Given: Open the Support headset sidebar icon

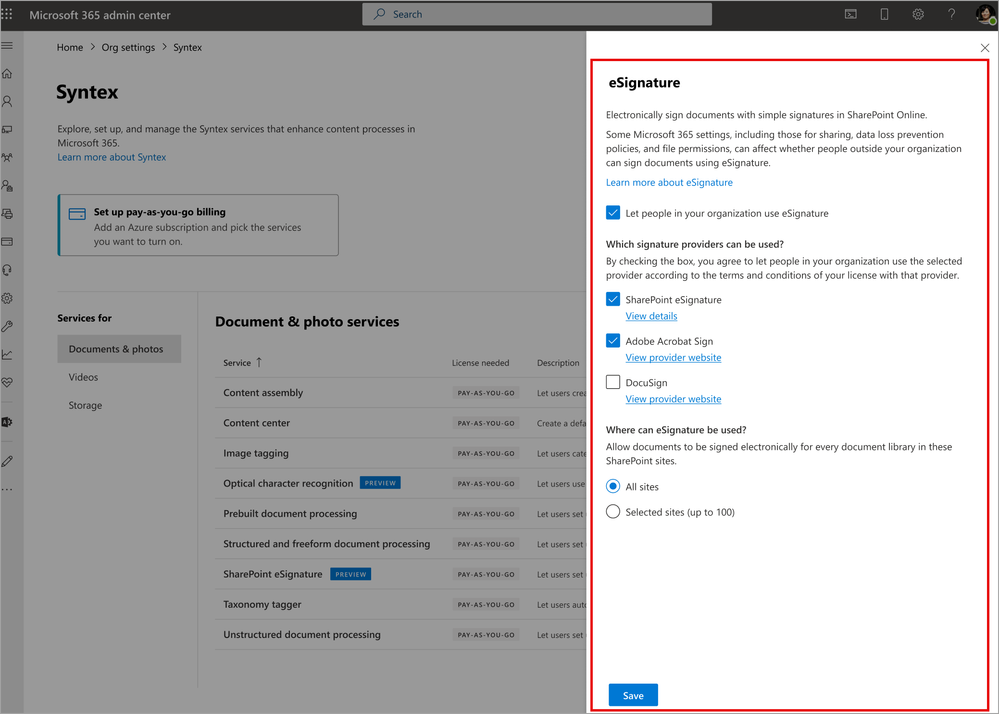Looking at the screenshot, I should 7,270.
